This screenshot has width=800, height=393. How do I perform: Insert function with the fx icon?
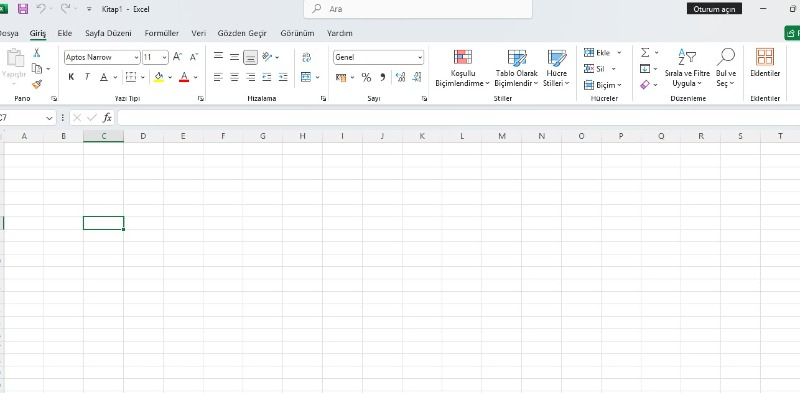tap(107, 118)
